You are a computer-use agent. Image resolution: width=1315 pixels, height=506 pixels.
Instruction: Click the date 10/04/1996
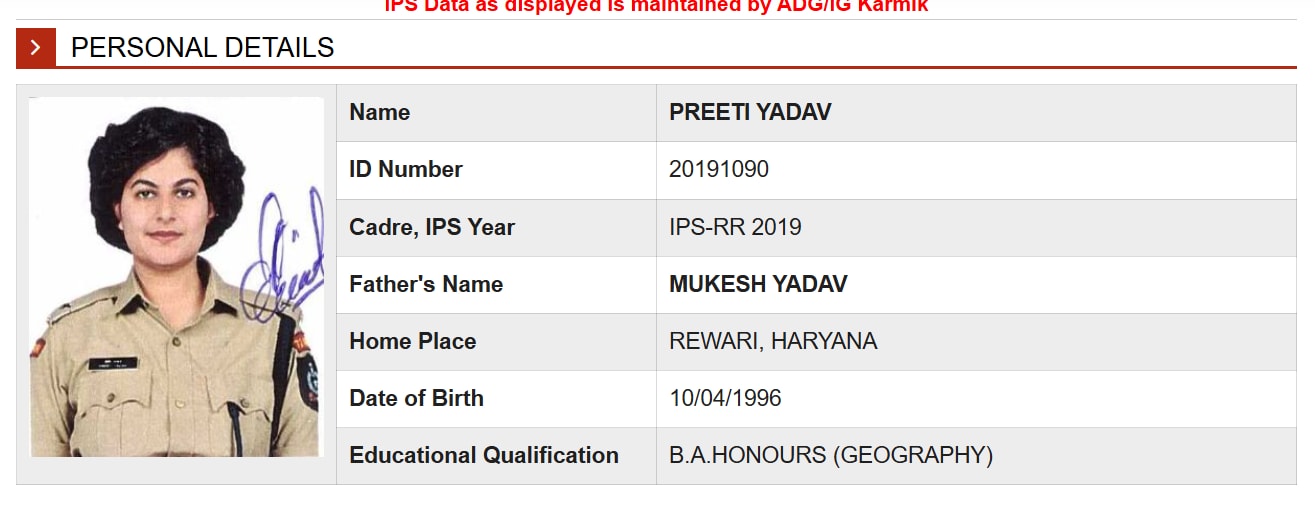click(x=725, y=398)
